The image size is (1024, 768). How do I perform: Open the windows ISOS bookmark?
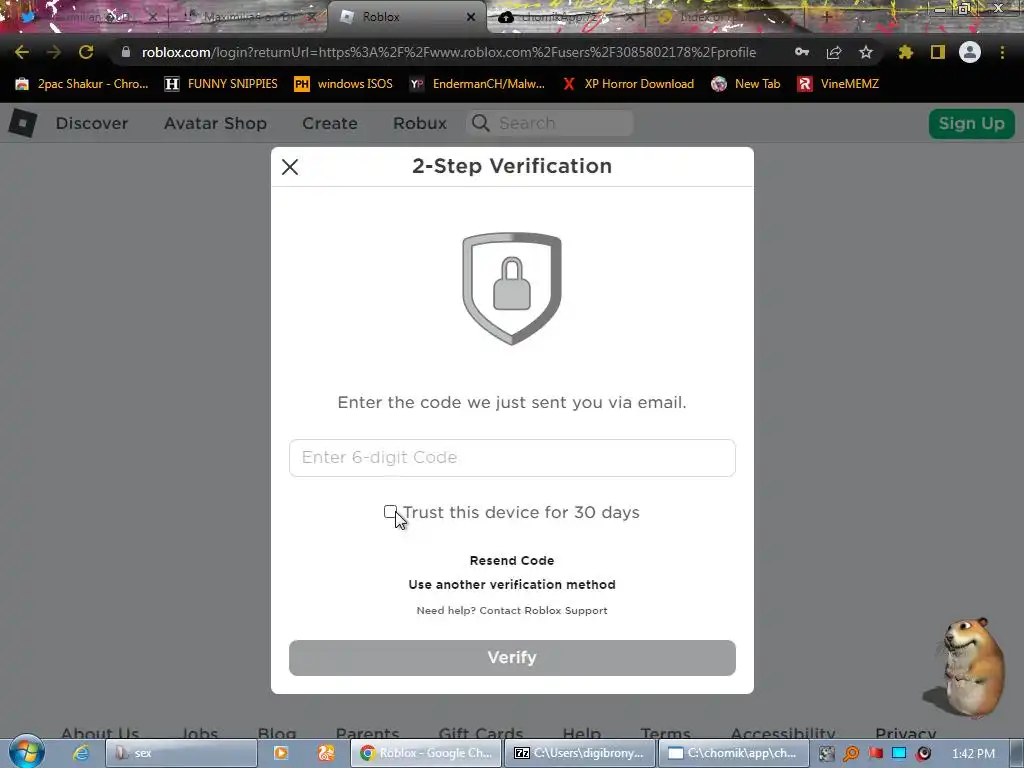(x=344, y=84)
